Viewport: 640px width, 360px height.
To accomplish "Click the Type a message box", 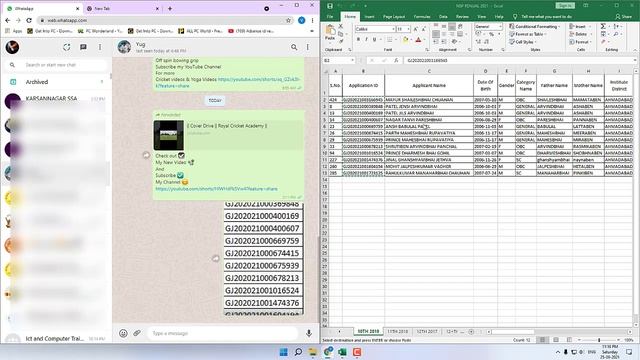I will (x=222, y=333).
